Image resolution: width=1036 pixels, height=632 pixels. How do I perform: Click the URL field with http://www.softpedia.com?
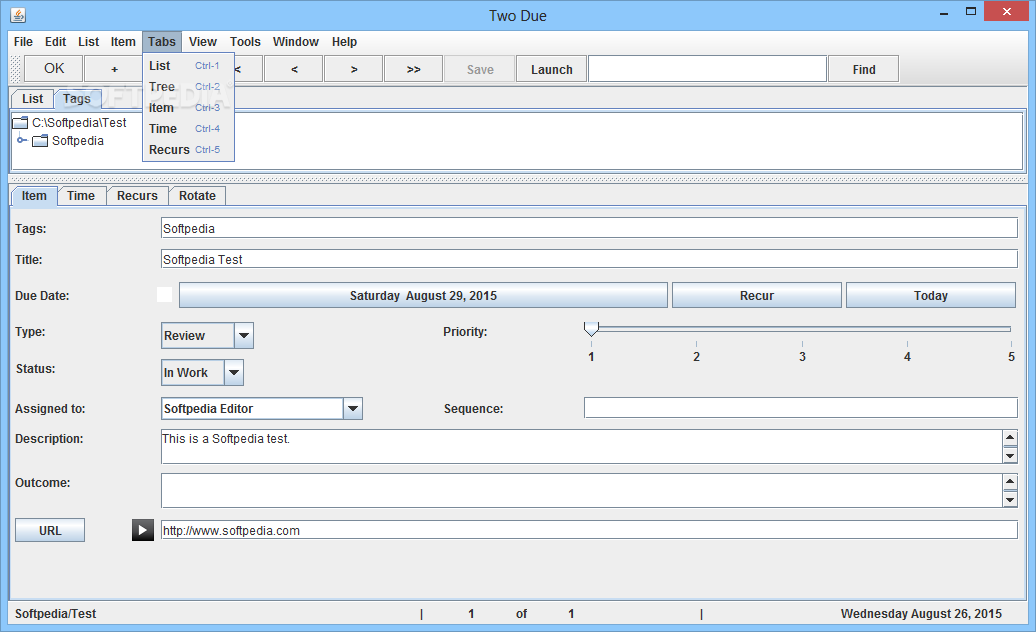tap(589, 530)
